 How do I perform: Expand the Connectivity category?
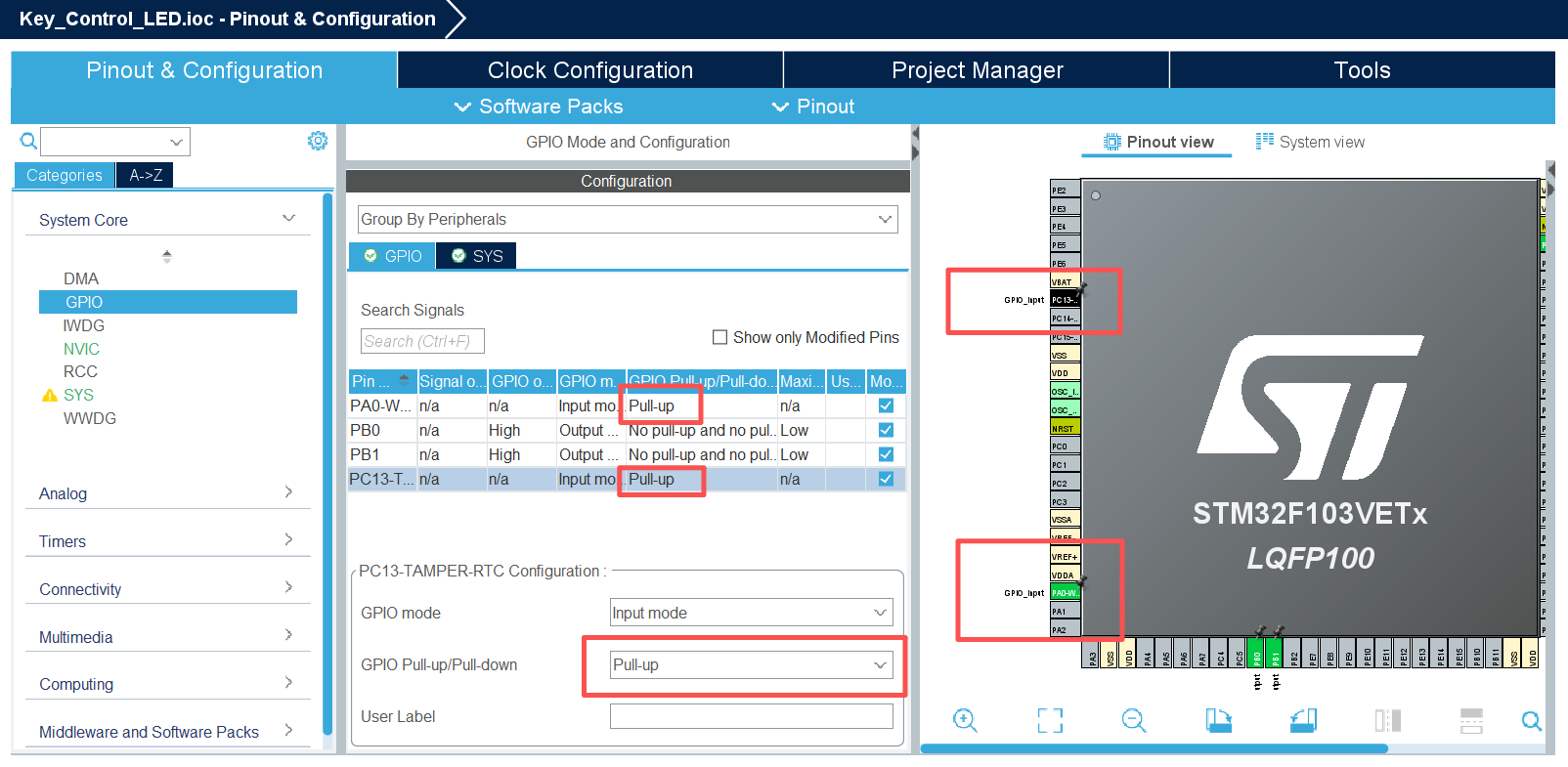click(288, 587)
